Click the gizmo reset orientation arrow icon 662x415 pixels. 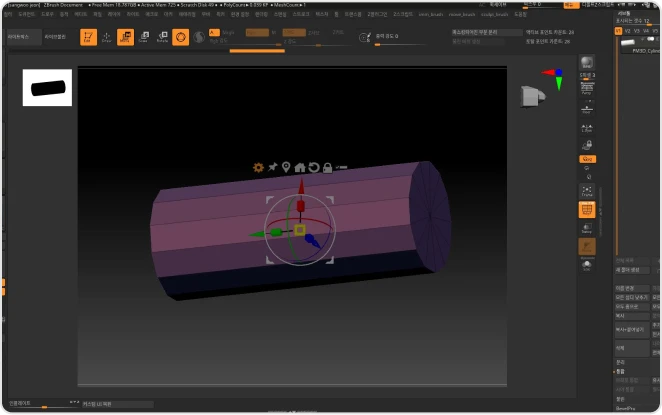click(x=314, y=167)
